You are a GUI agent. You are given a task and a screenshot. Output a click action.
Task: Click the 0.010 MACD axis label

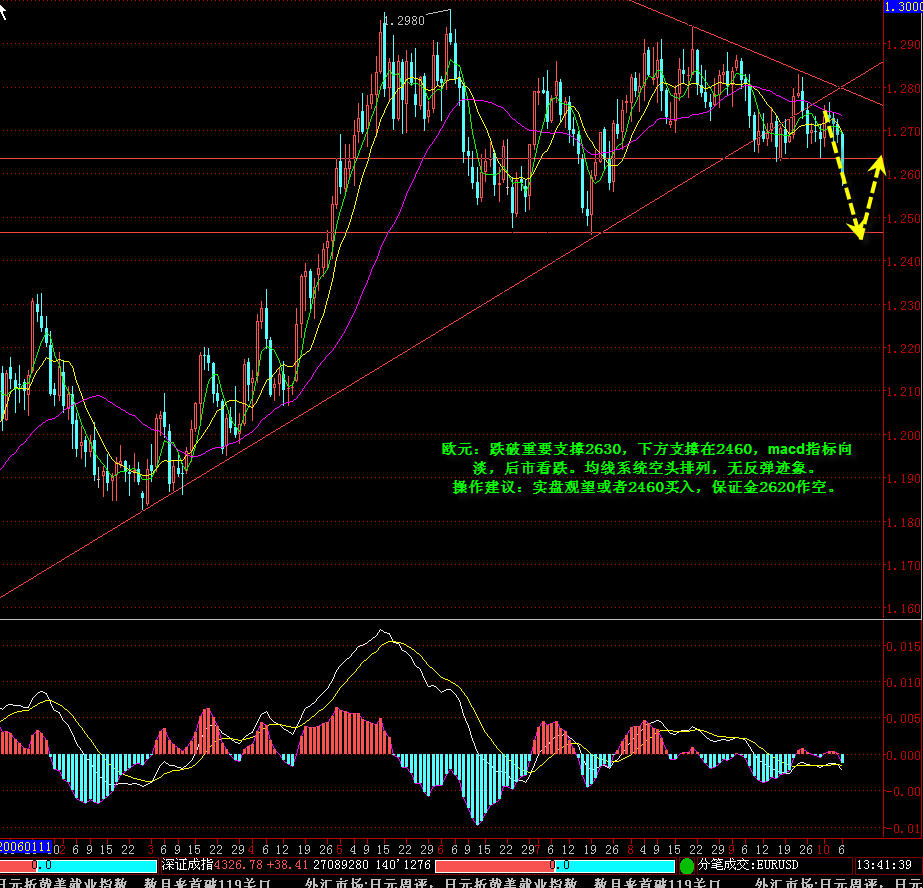[x=904, y=683]
